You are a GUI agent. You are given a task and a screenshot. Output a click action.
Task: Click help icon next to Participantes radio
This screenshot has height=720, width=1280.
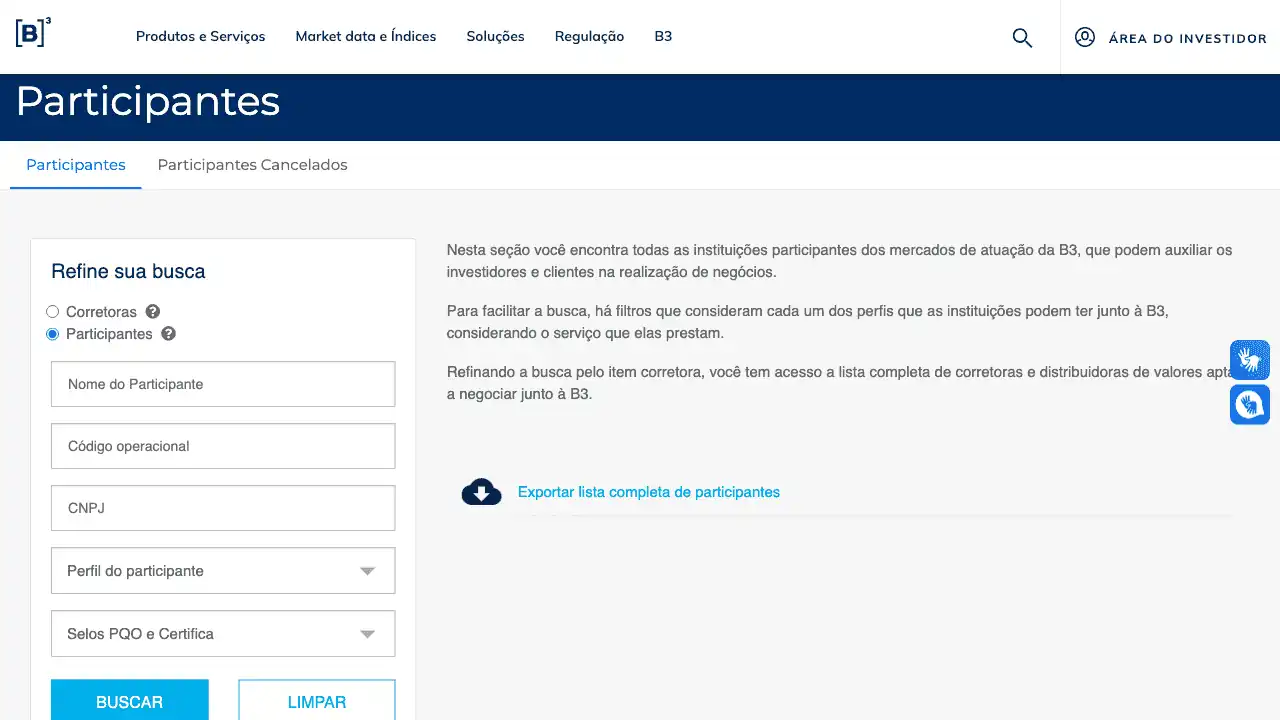(x=169, y=334)
